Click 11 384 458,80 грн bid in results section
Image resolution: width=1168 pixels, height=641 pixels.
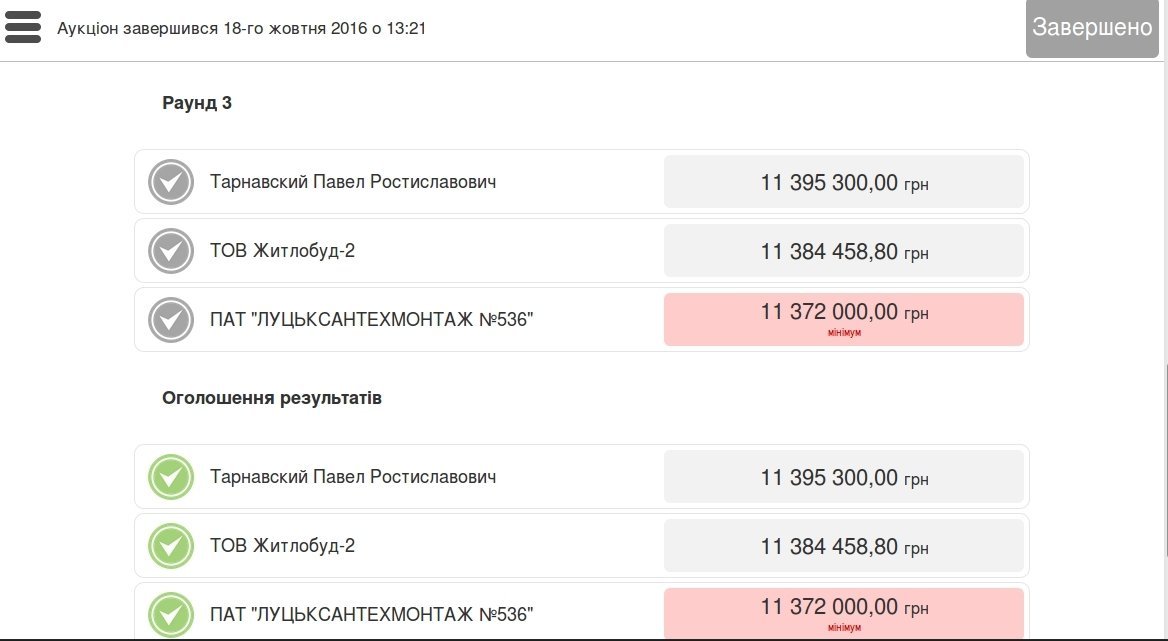click(x=844, y=547)
